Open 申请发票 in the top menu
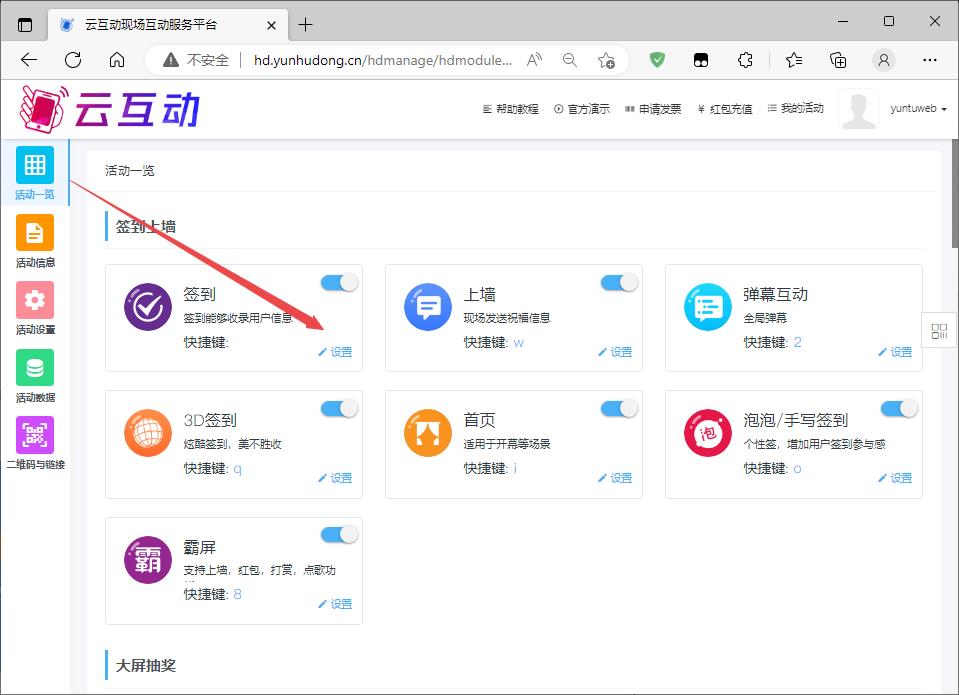The height and width of the screenshot is (695, 959). (653, 109)
